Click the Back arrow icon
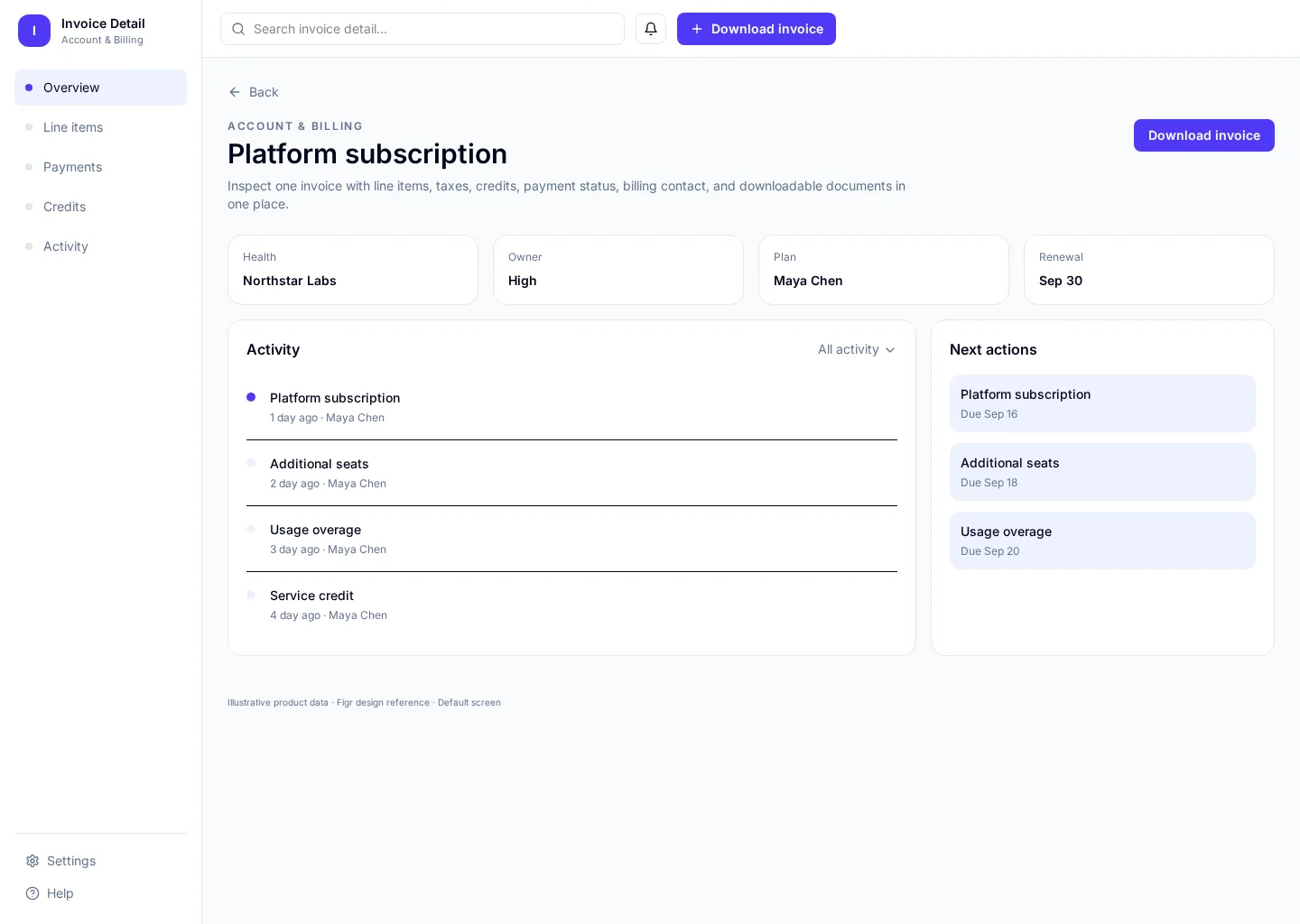The image size is (1300, 924). click(x=235, y=92)
